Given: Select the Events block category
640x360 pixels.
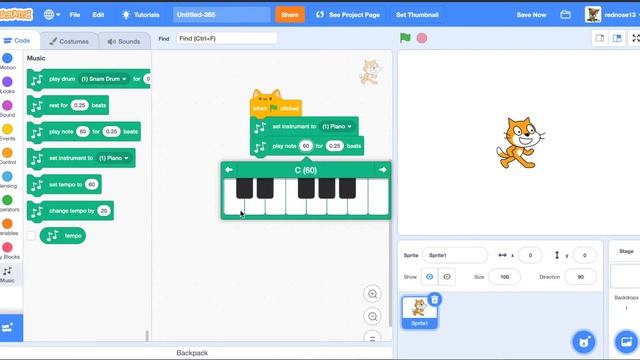Looking at the screenshot, I should 8,132.
